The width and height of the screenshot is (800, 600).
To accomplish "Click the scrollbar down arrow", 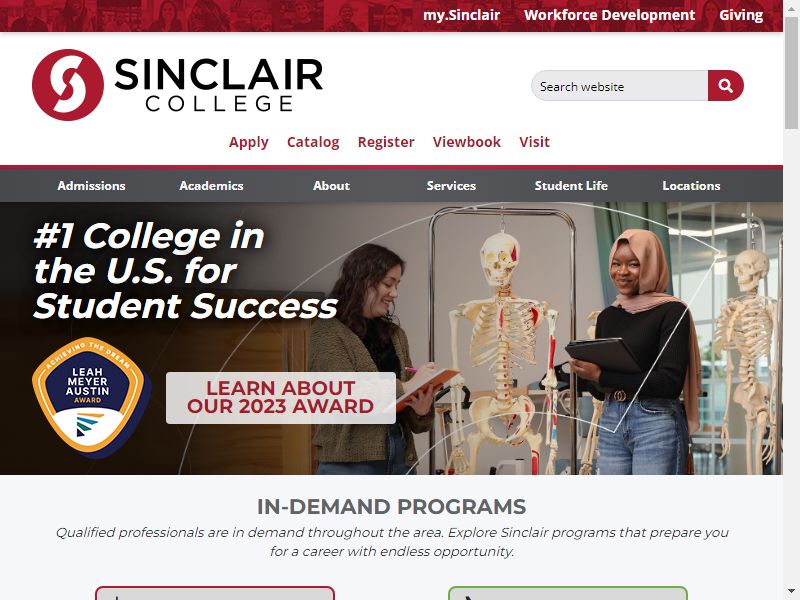I will 791,592.
